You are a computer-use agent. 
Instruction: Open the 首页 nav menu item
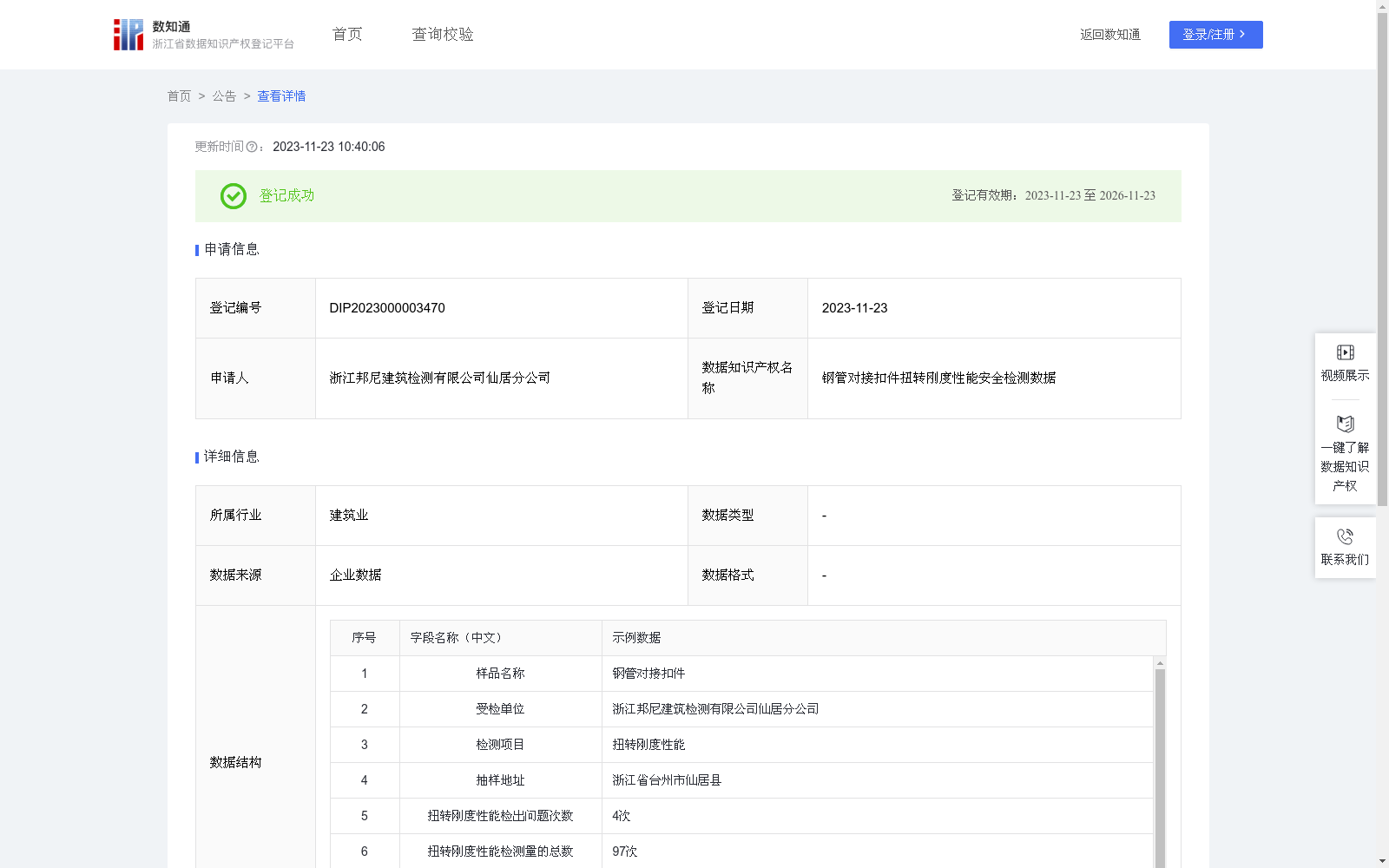point(347,35)
